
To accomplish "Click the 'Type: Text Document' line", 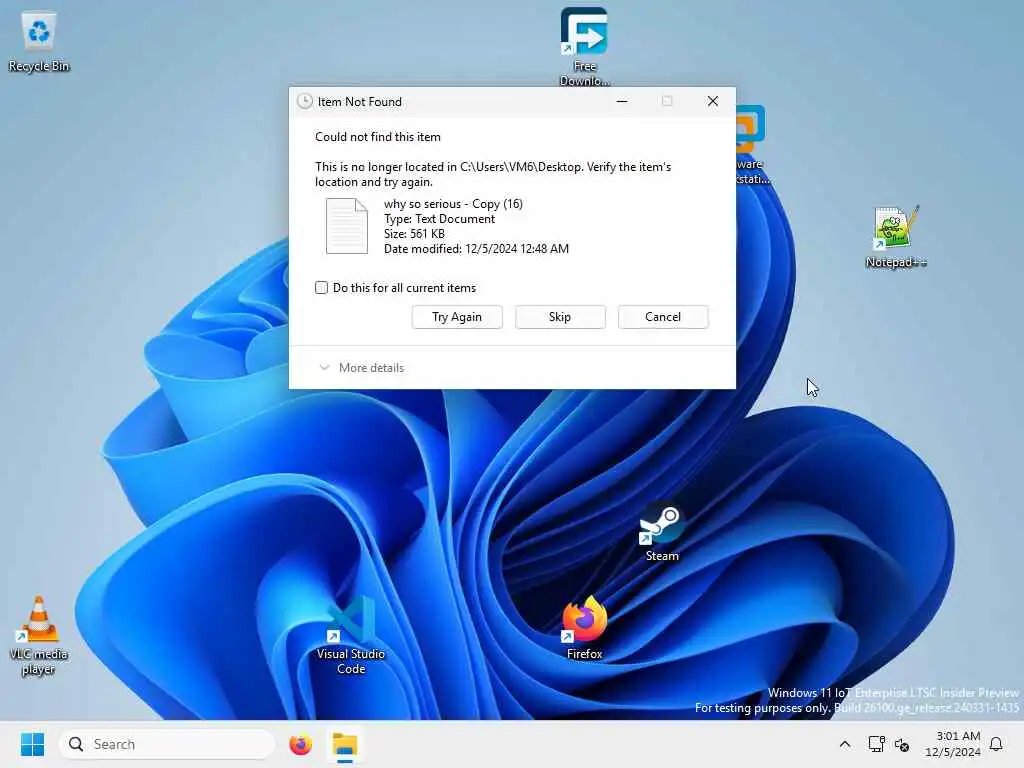I will [x=440, y=219].
